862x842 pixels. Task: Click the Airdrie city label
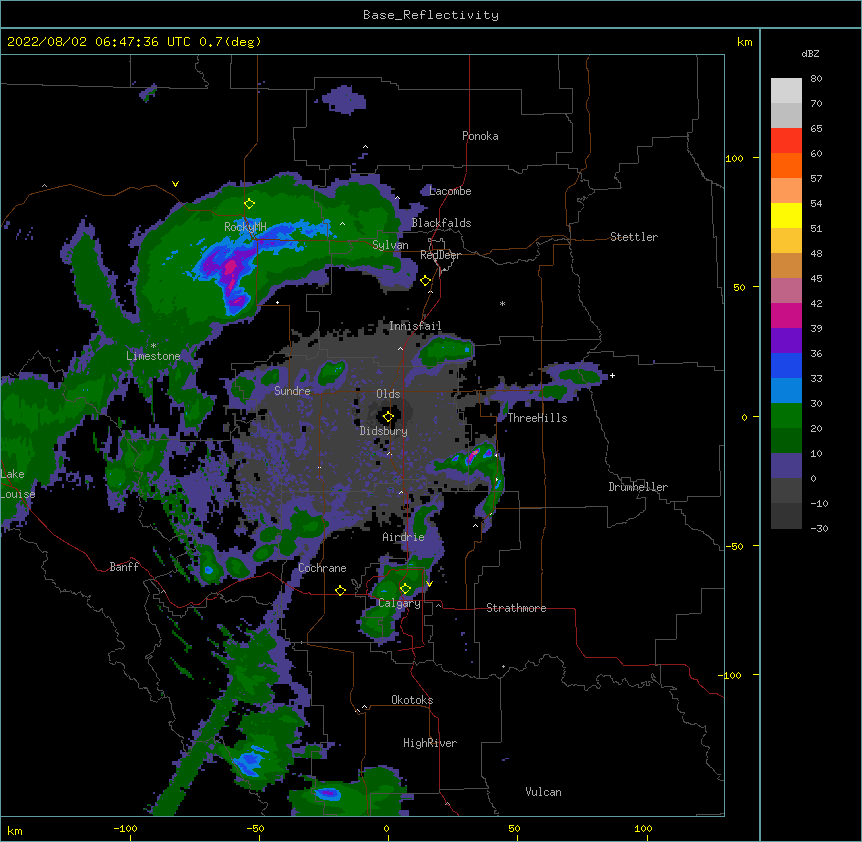[404, 537]
